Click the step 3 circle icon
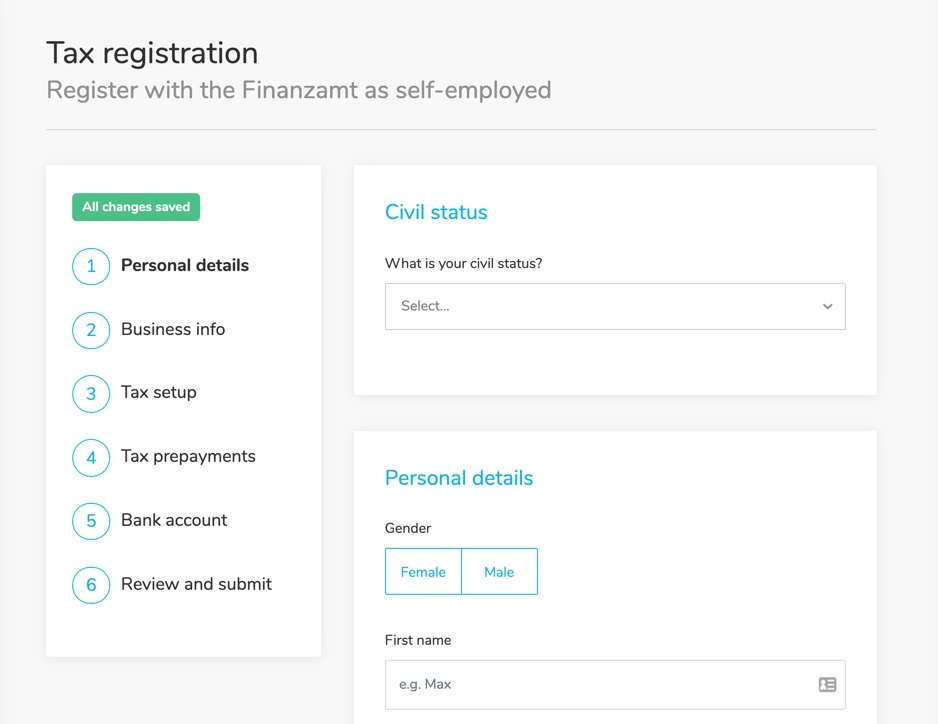Image resolution: width=938 pixels, height=724 pixels. tap(91, 393)
